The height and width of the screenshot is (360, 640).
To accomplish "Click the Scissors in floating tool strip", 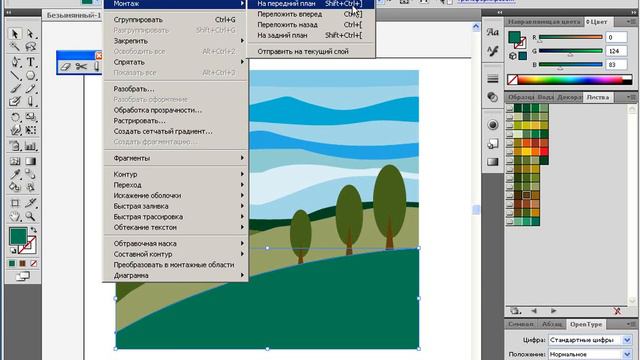I will tap(81, 67).
